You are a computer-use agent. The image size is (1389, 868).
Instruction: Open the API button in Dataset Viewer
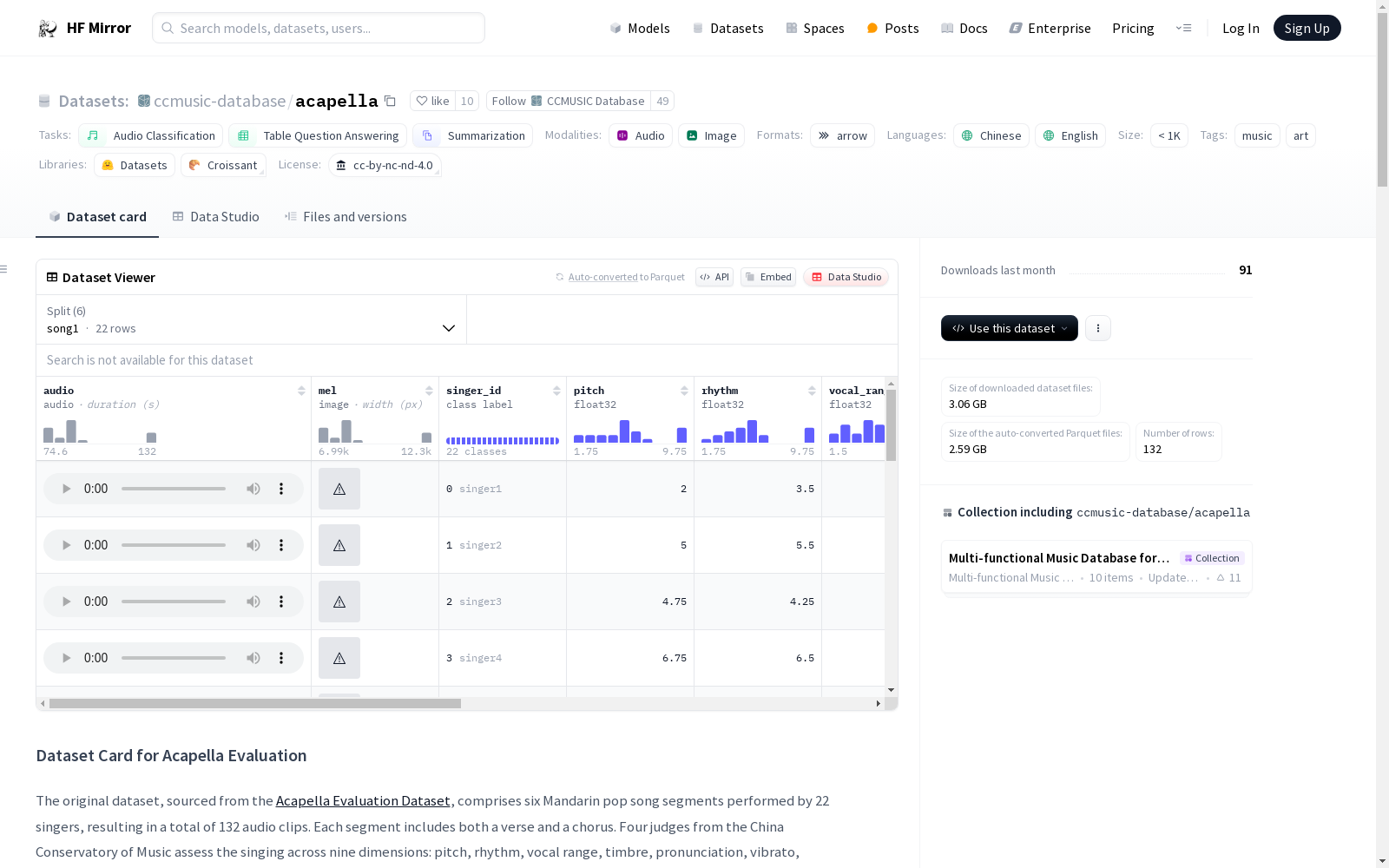[x=714, y=277]
